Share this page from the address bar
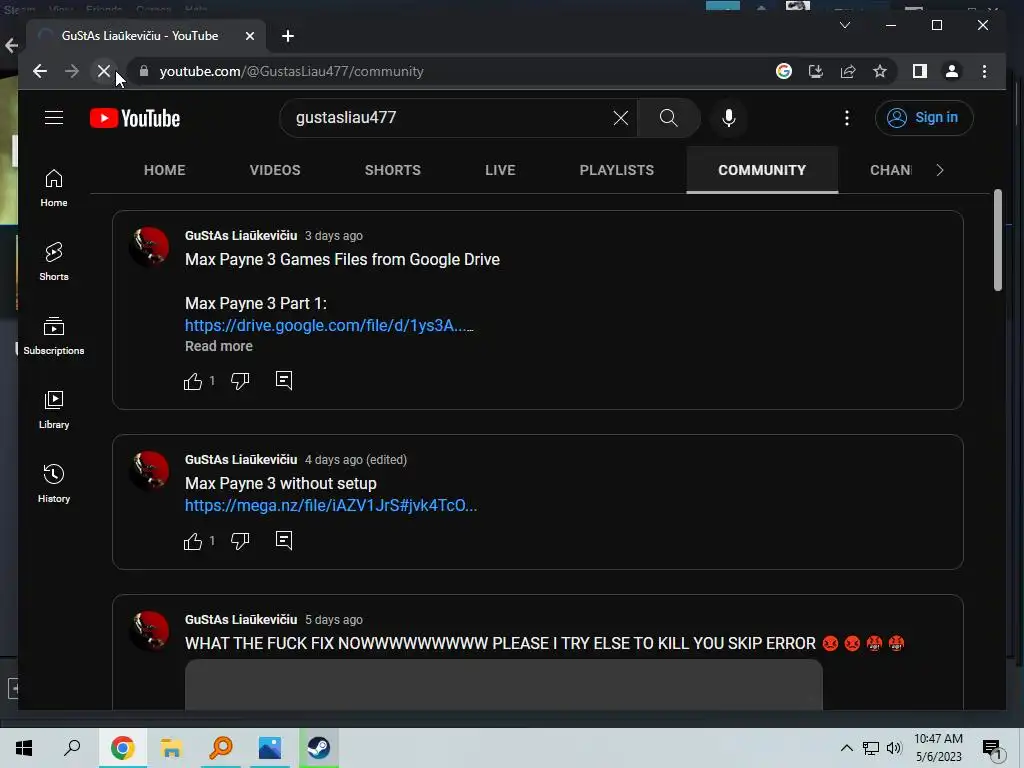 (x=848, y=71)
